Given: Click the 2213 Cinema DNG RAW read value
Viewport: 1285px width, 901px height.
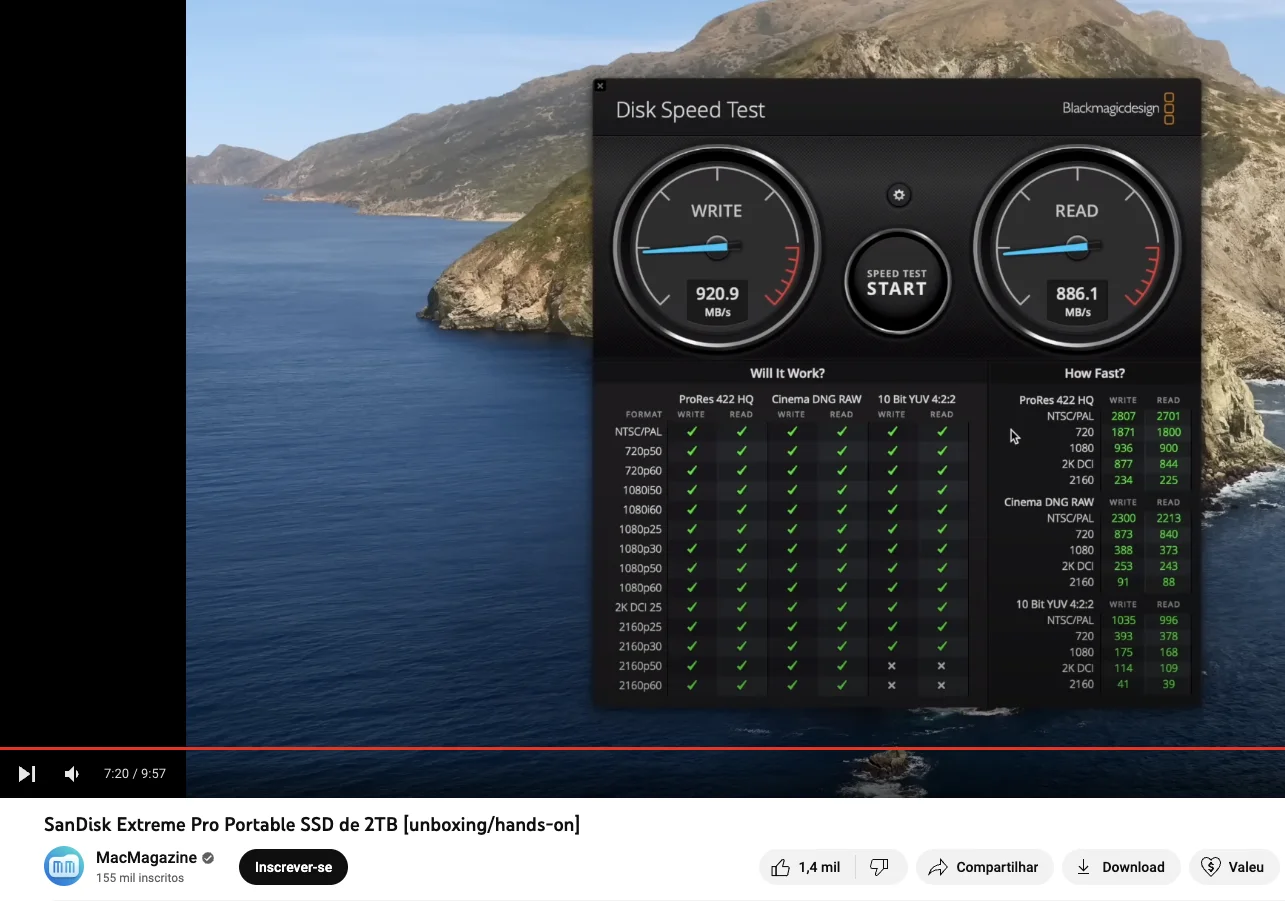Looking at the screenshot, I should [1168, 518].
